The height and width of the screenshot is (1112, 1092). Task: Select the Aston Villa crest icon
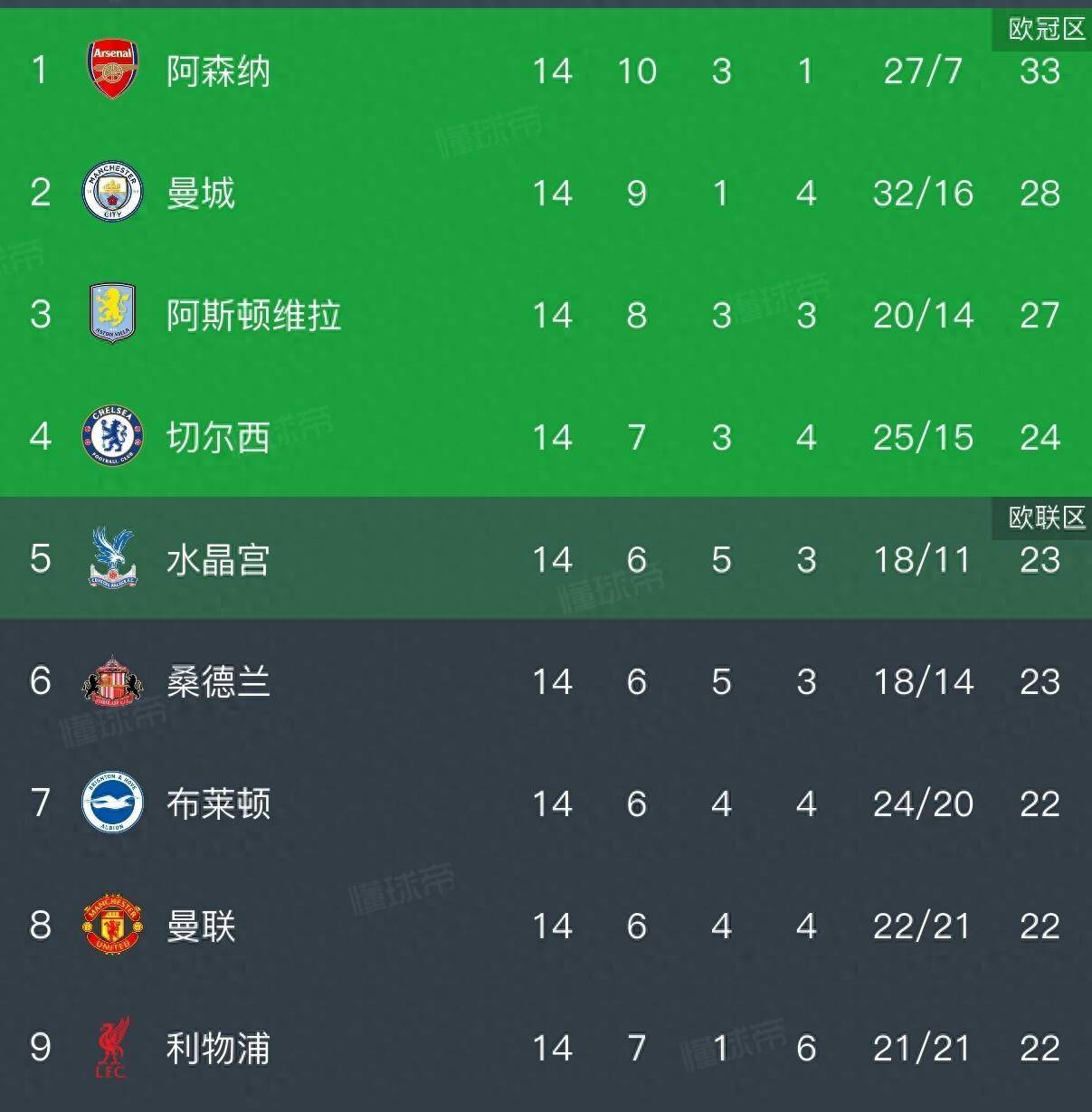tap(112, 314)
